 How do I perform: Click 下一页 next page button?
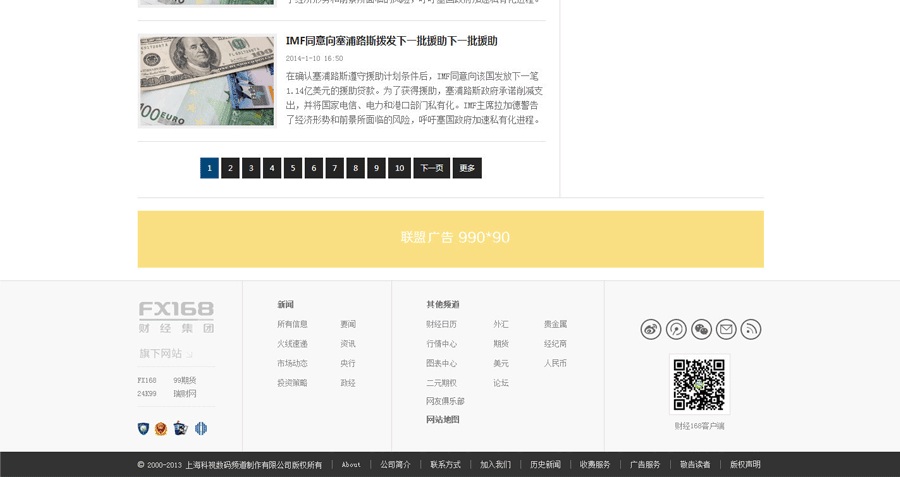pos(431,168)
